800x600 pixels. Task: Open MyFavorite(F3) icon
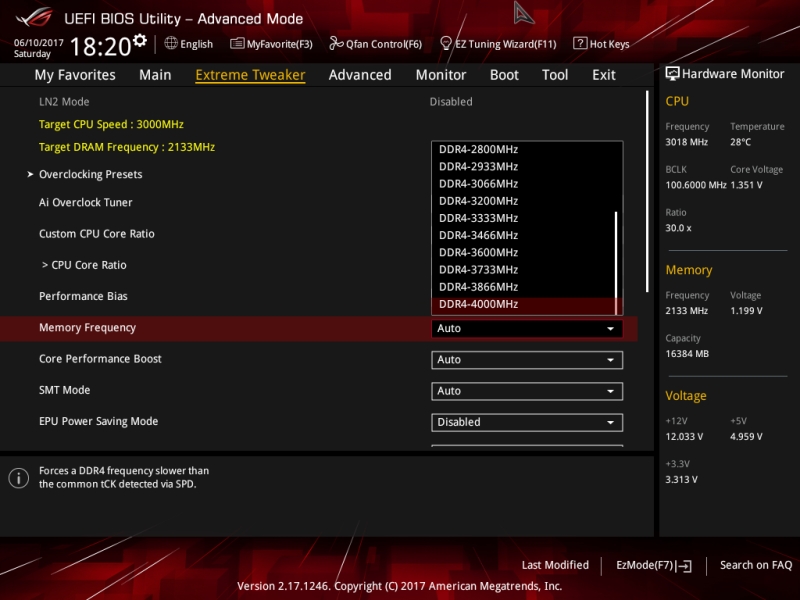coord(237,43)
